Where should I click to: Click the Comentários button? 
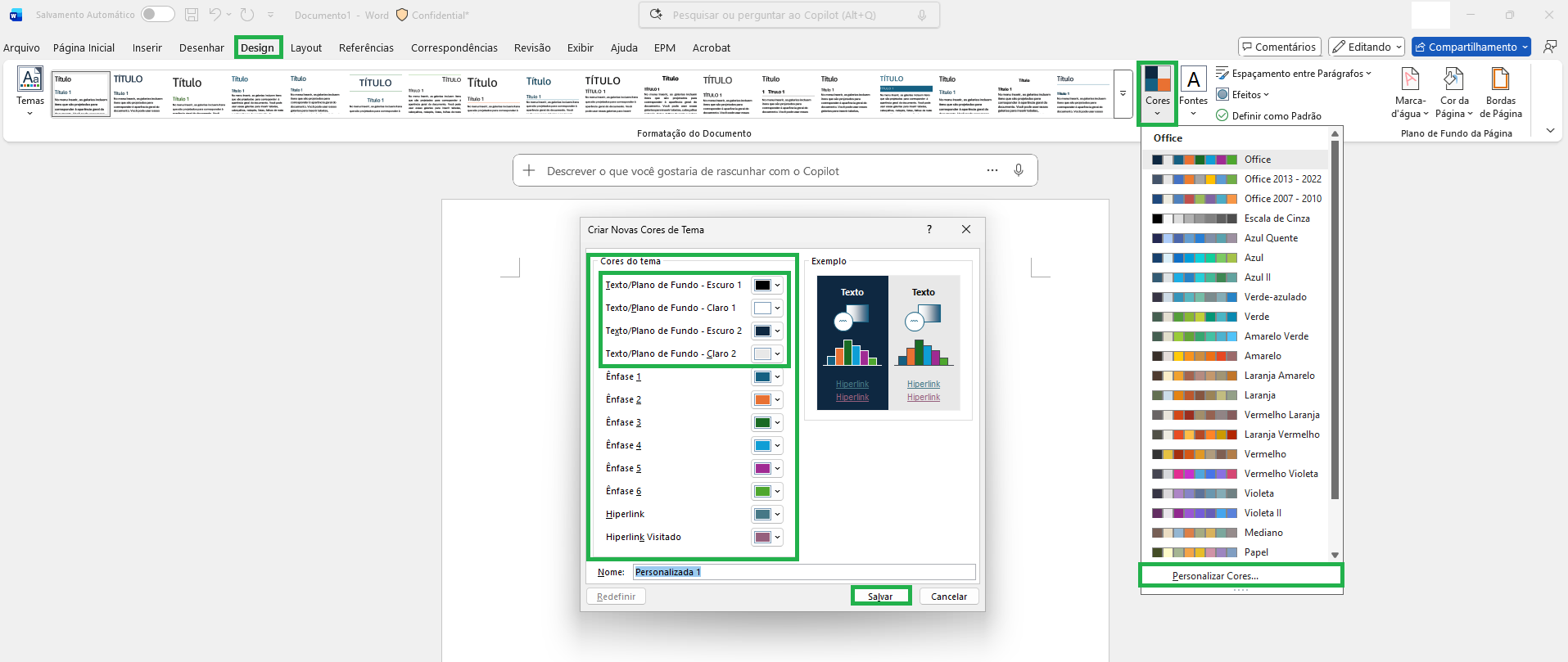point(1279,47)
